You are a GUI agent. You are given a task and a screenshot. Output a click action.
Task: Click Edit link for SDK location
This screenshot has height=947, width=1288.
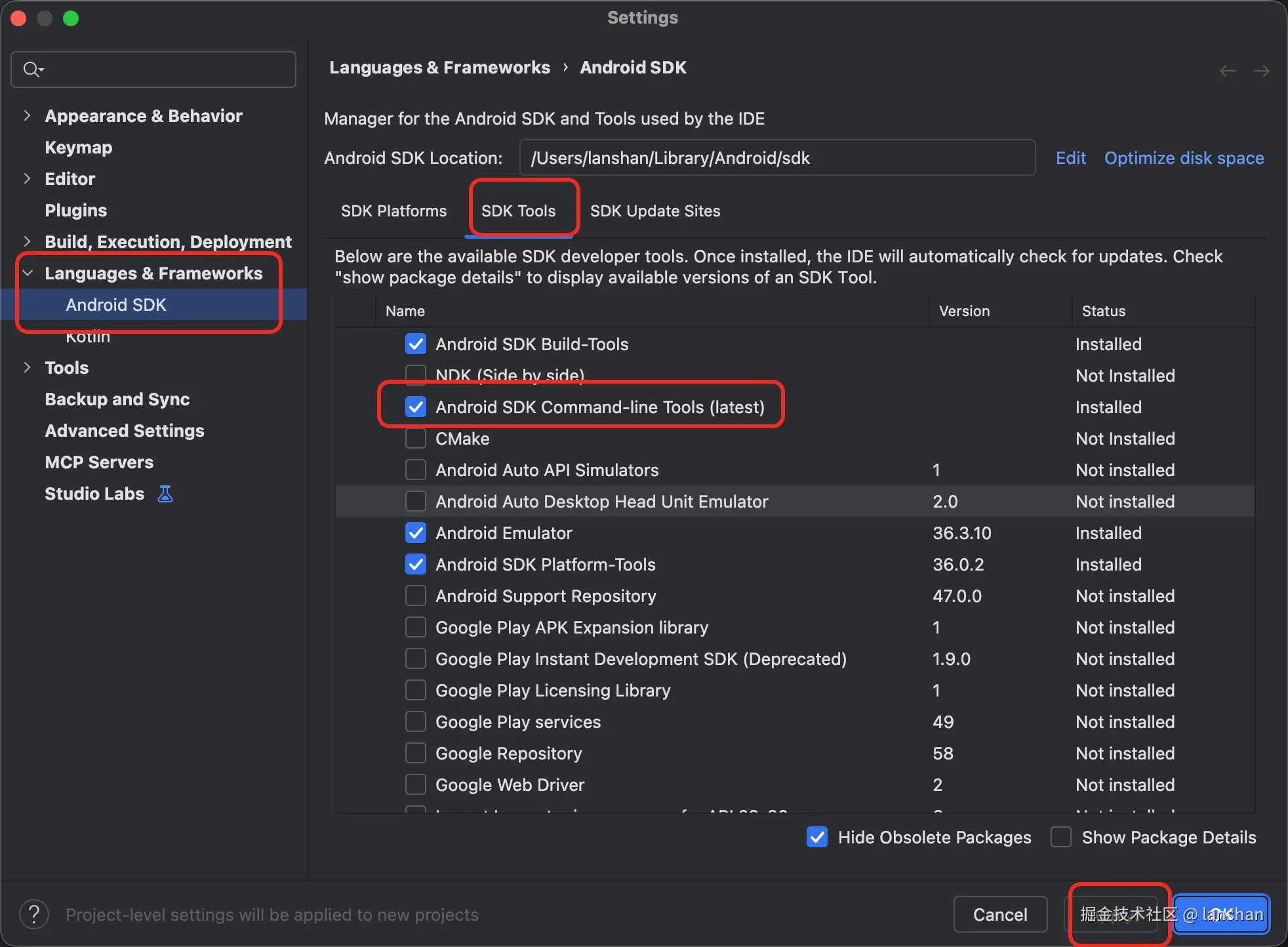1070,158
